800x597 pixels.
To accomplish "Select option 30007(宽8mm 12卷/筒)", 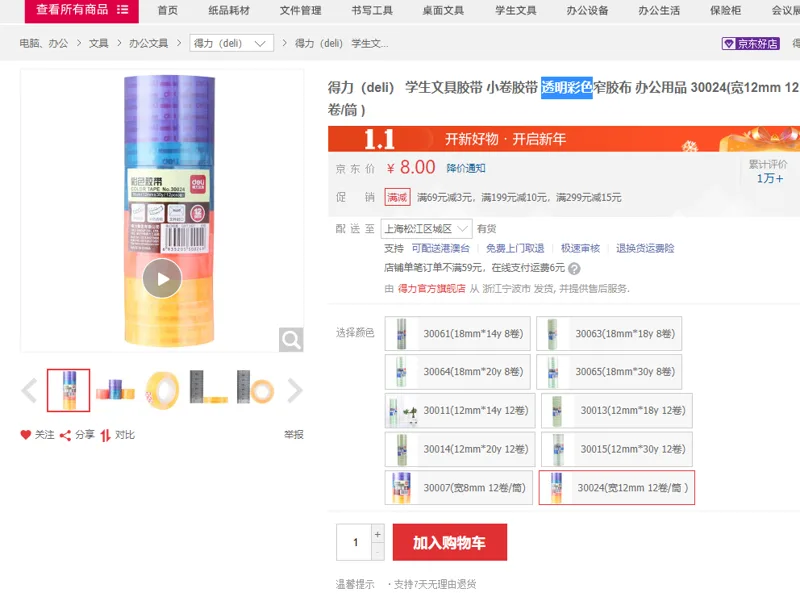I will 459,488.
